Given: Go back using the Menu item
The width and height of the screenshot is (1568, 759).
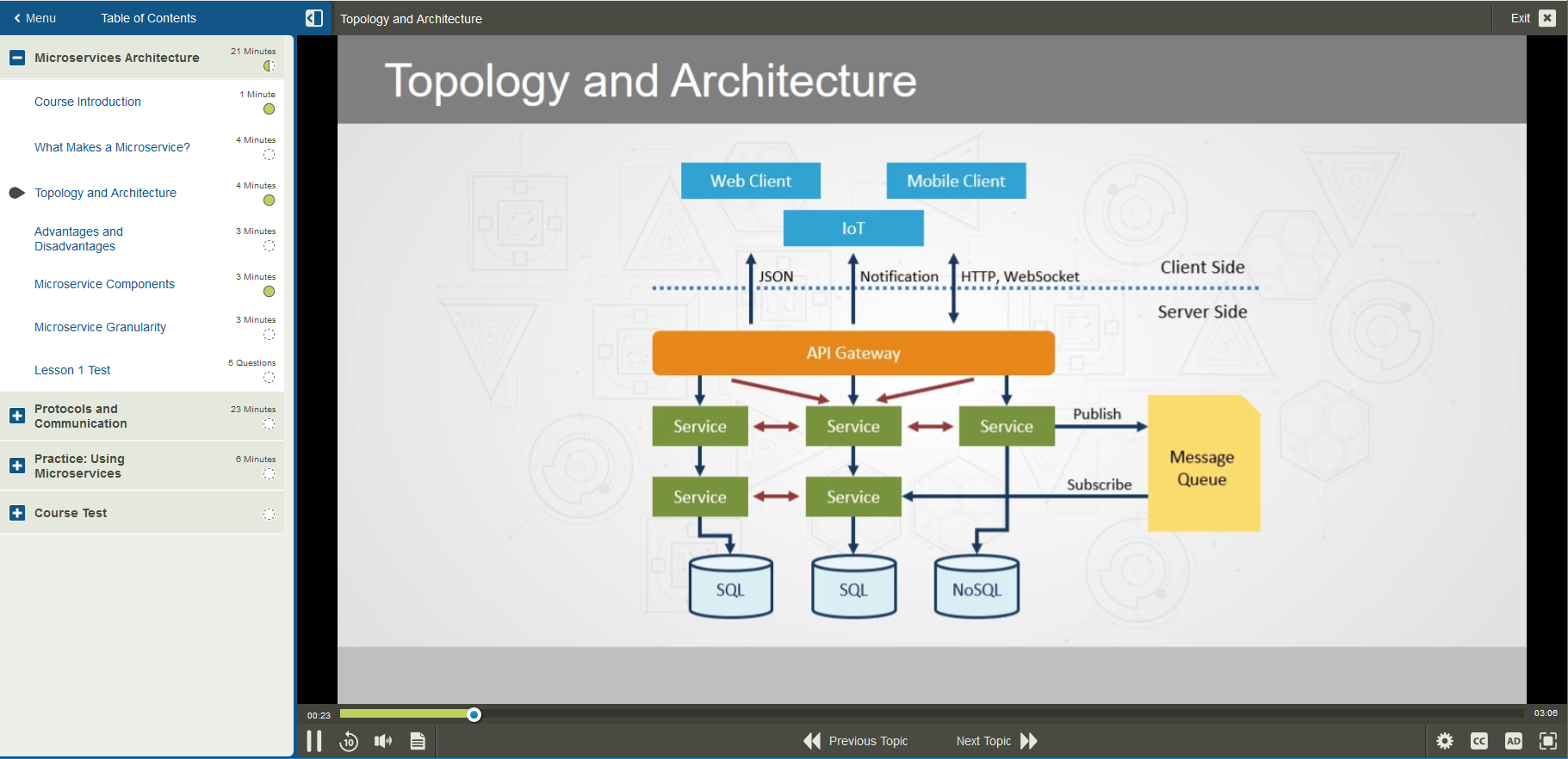Looking at the screenshot, I should coord(35,18).
